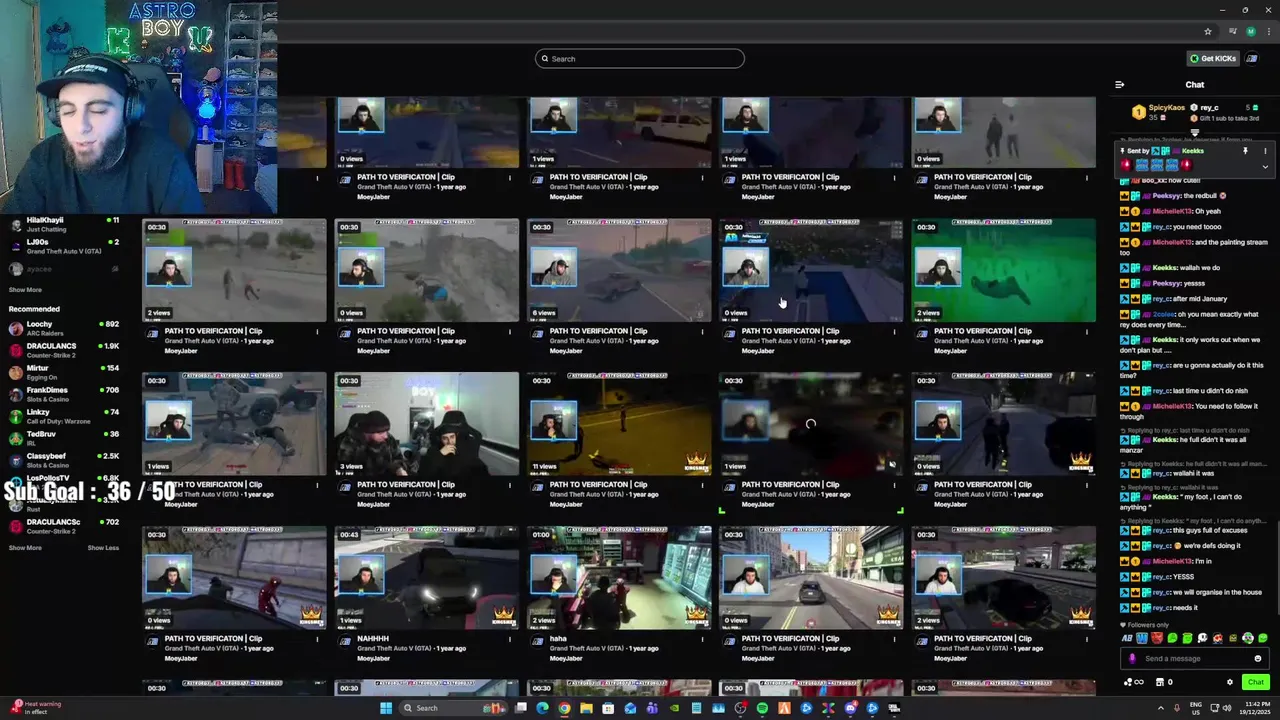Click rey_c on the gift leaderboard
The width and height of the screenshot is (1280, 720).
[x=1209, y=108]
